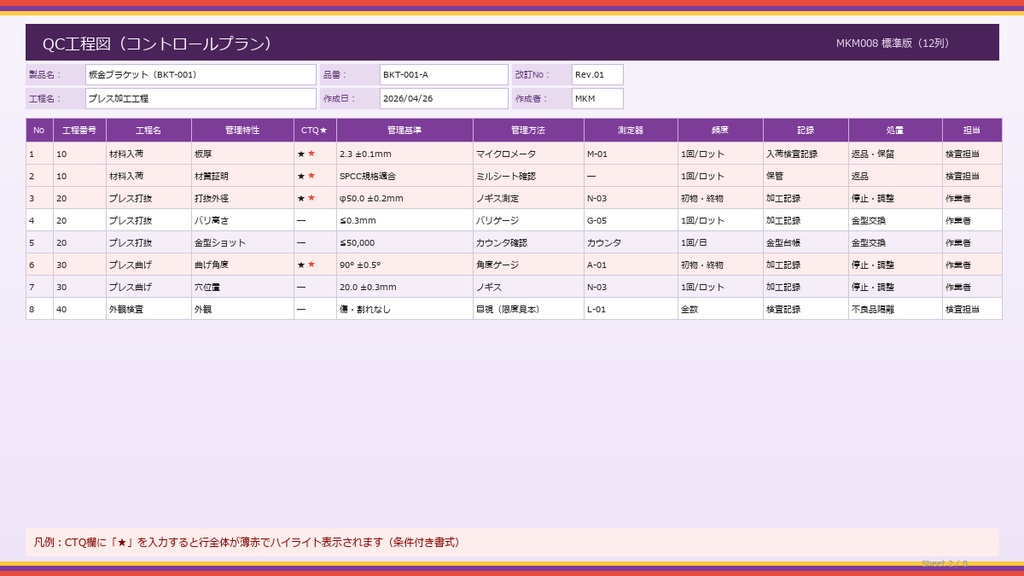Click the SPCC規格適合 cell
The width and height of the screenshot is (1024, 576).
tap(404, 176)
